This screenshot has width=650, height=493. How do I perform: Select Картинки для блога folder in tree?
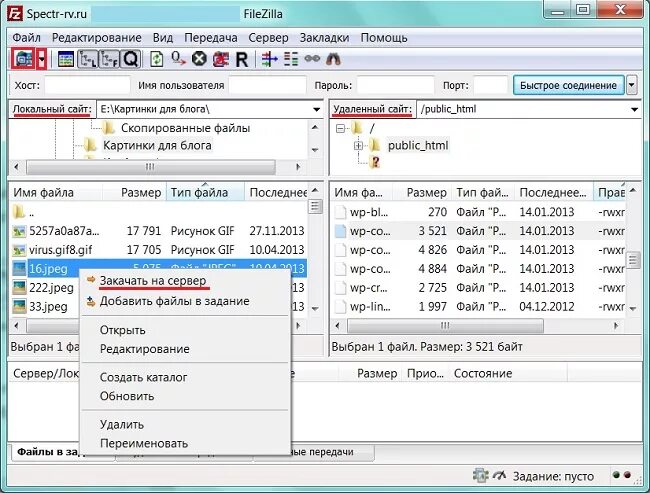click(x=157, y=145)
